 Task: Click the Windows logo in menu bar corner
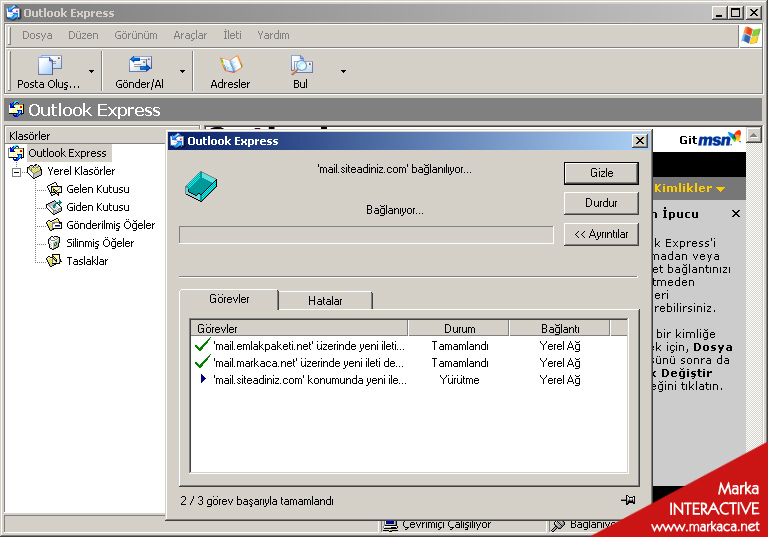pos(751,35)
